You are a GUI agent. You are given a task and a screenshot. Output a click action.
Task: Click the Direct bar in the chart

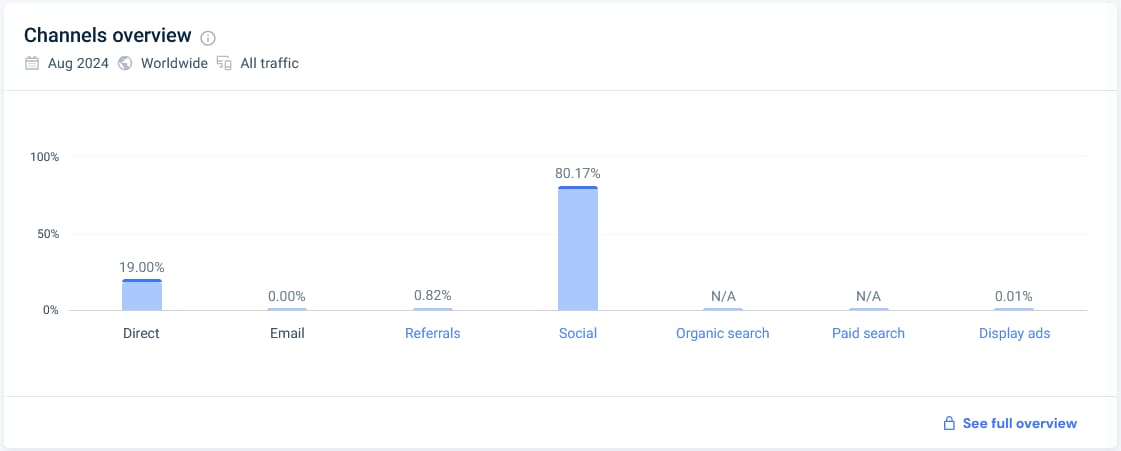click(142, 294)
